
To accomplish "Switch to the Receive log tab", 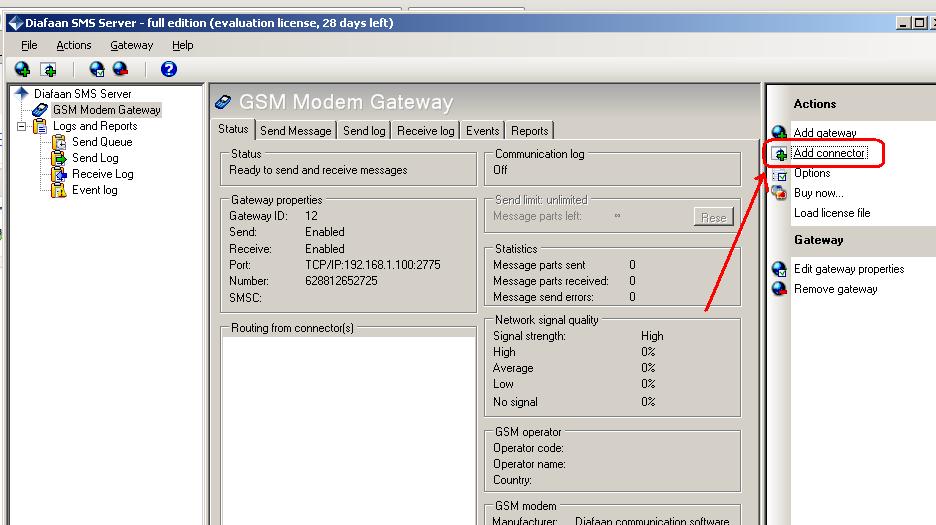I will coord(426,131).
